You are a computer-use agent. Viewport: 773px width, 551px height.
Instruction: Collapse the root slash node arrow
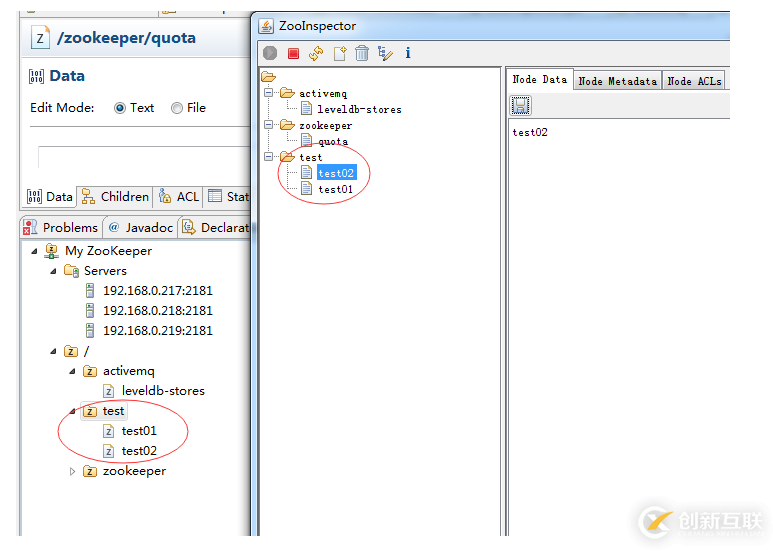click(x=53, y=351)
